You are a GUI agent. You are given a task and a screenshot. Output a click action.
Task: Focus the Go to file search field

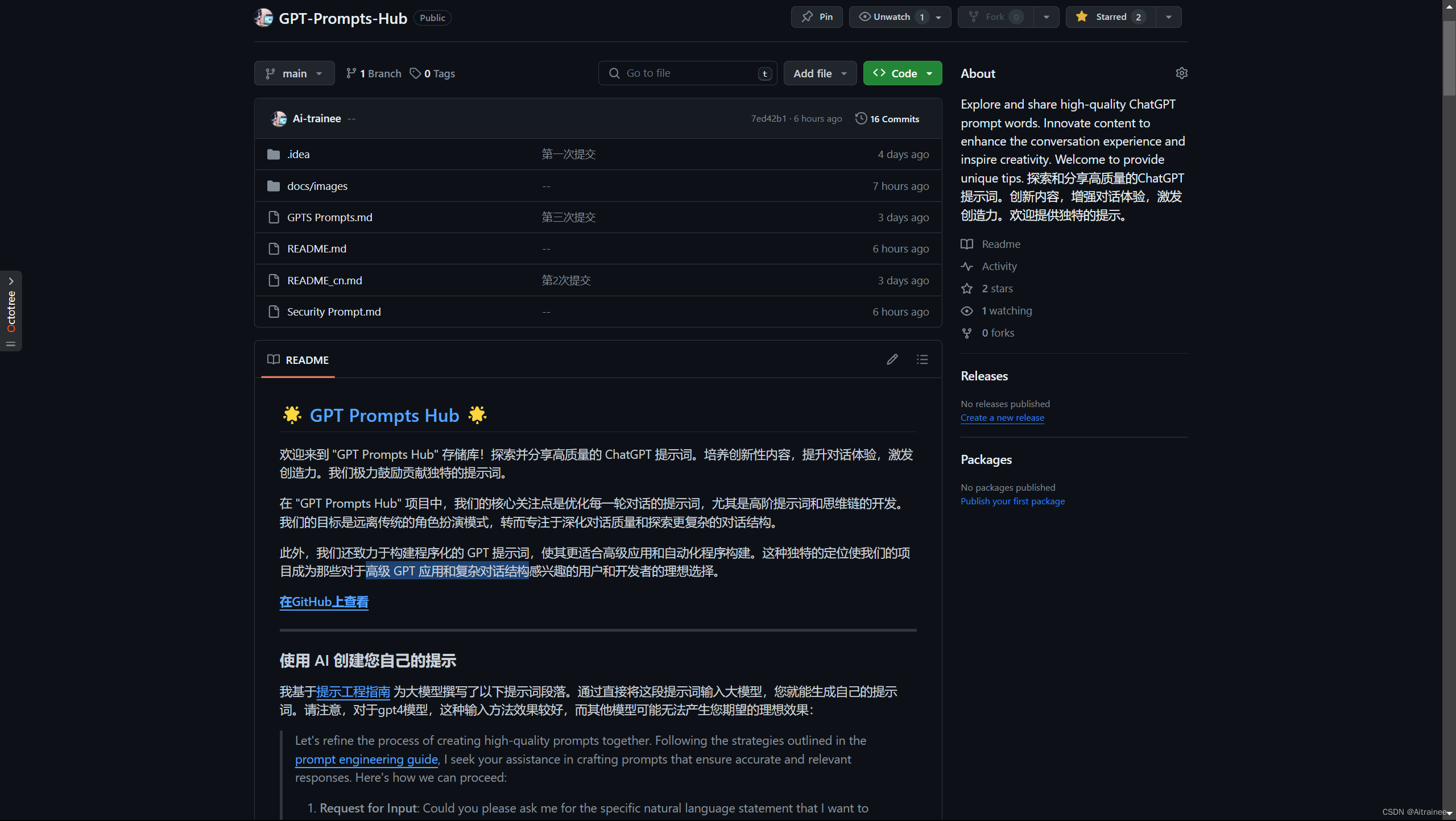pyautogui.click(x=688, y=73)
